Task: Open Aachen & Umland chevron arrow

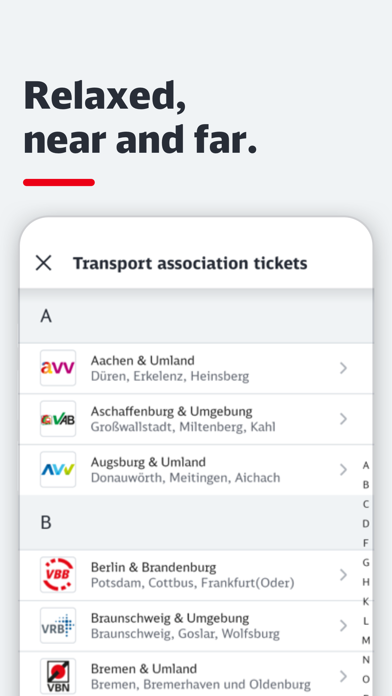Action: [343, 368]
